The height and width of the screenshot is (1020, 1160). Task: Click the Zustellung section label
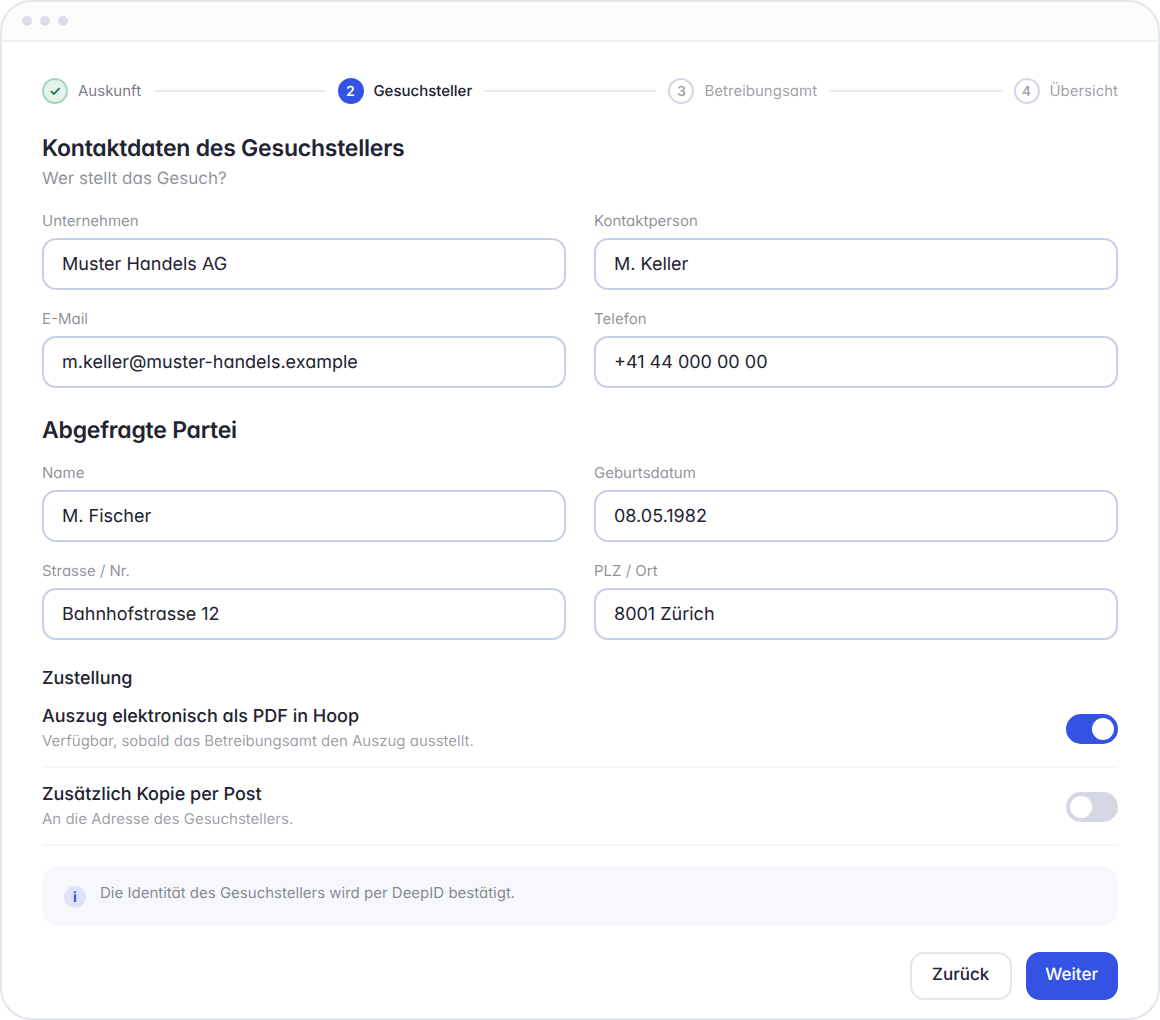[x=87, y=678]
